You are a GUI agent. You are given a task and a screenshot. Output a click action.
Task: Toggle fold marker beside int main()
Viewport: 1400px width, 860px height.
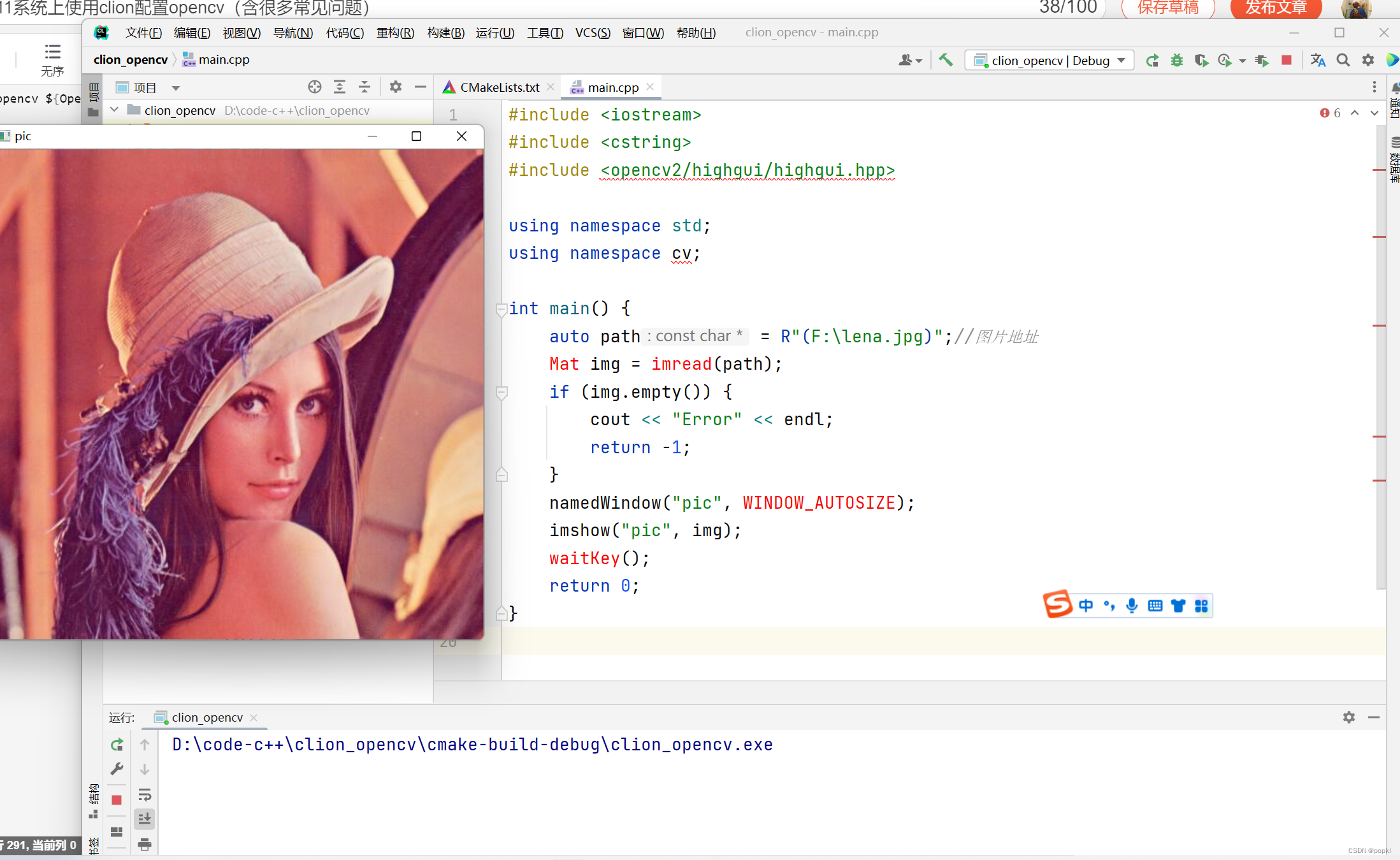click(502, 309)
